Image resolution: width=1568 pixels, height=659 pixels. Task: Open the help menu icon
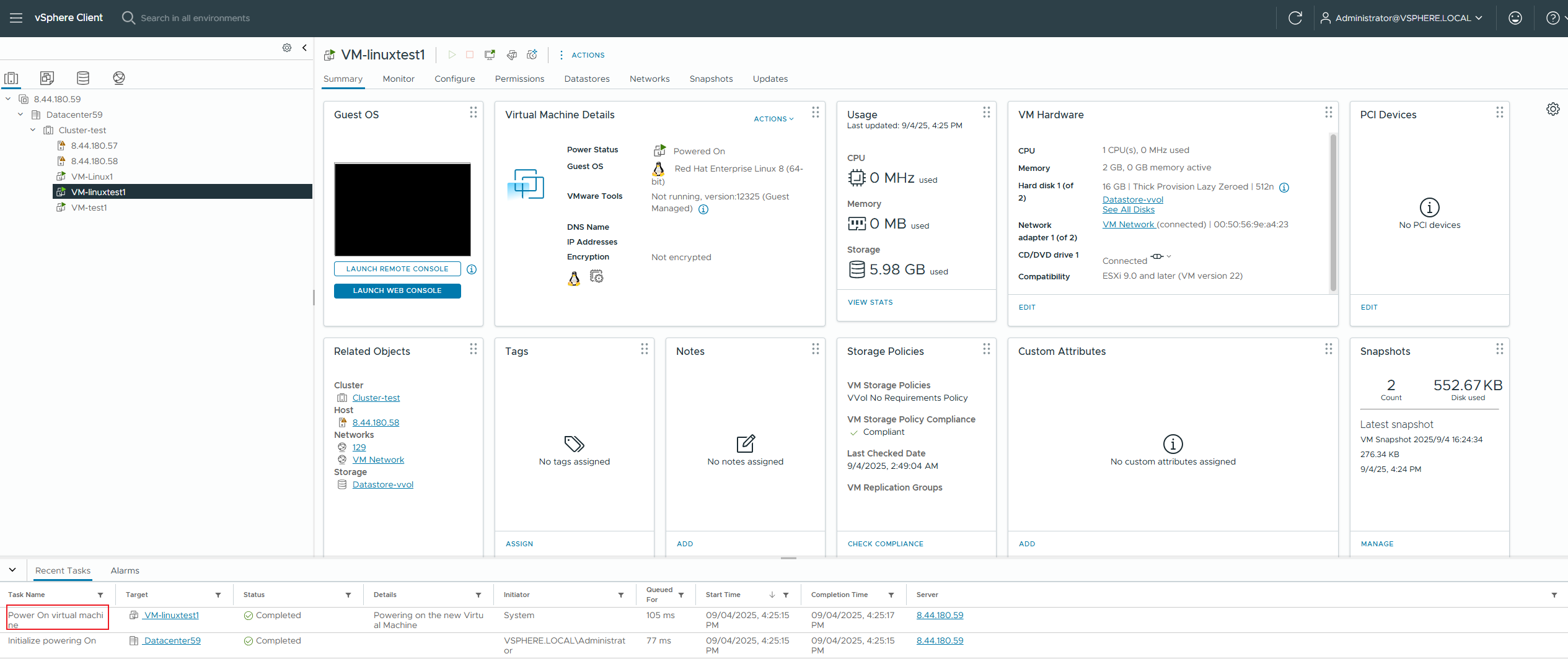tap(1553, 18)
